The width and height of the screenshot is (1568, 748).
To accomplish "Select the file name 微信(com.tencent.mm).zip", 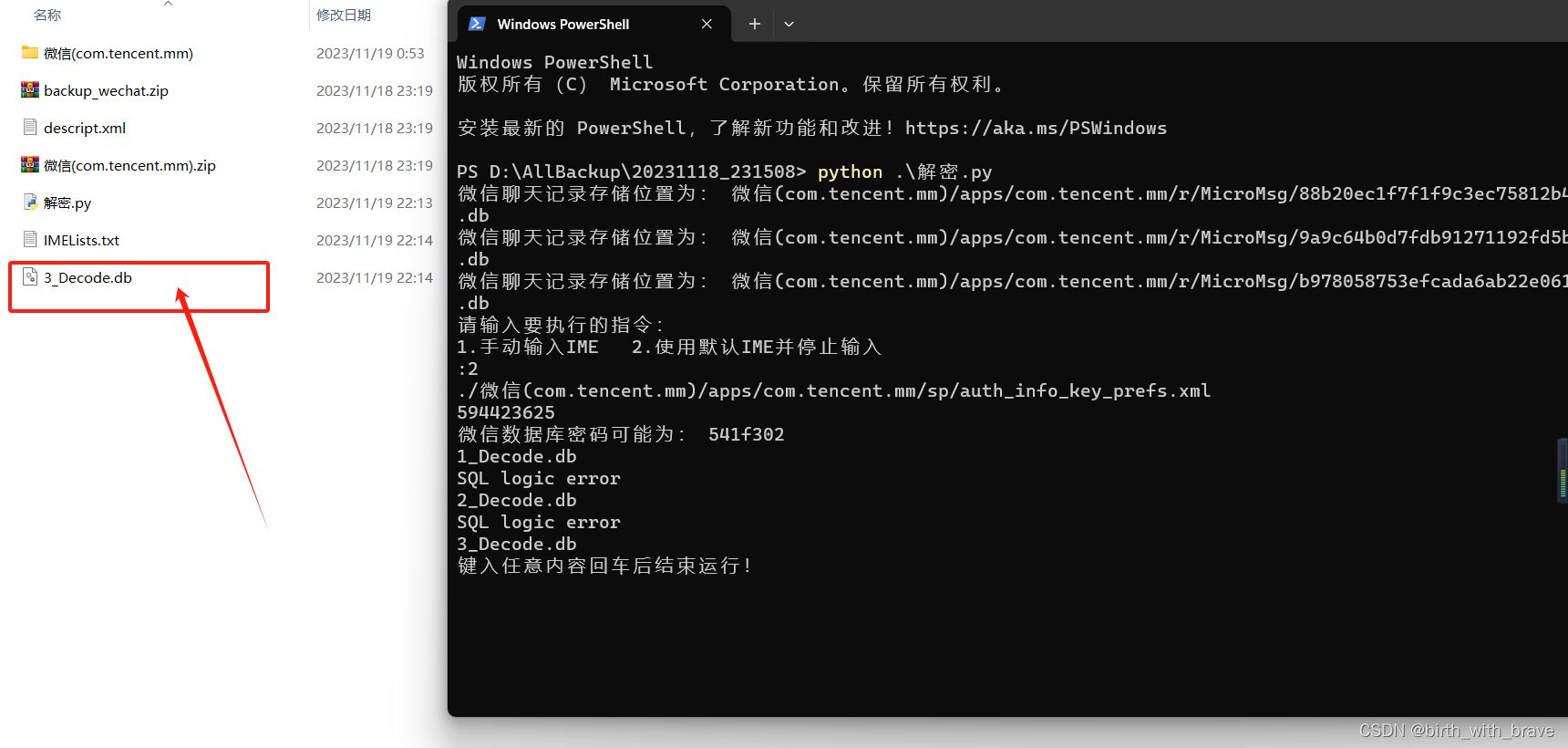I will point(129,165).
